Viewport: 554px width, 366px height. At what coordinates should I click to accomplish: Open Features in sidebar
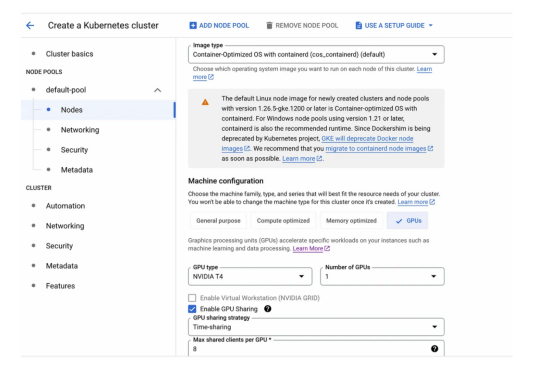click(x=60, y=286)
